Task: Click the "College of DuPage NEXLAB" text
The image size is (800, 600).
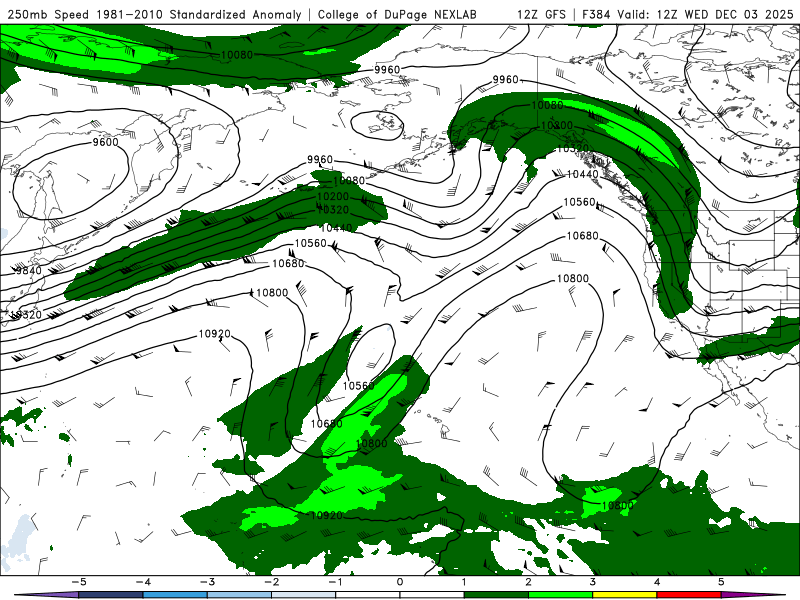Action: pyautogui.click(x=397, y=14)
